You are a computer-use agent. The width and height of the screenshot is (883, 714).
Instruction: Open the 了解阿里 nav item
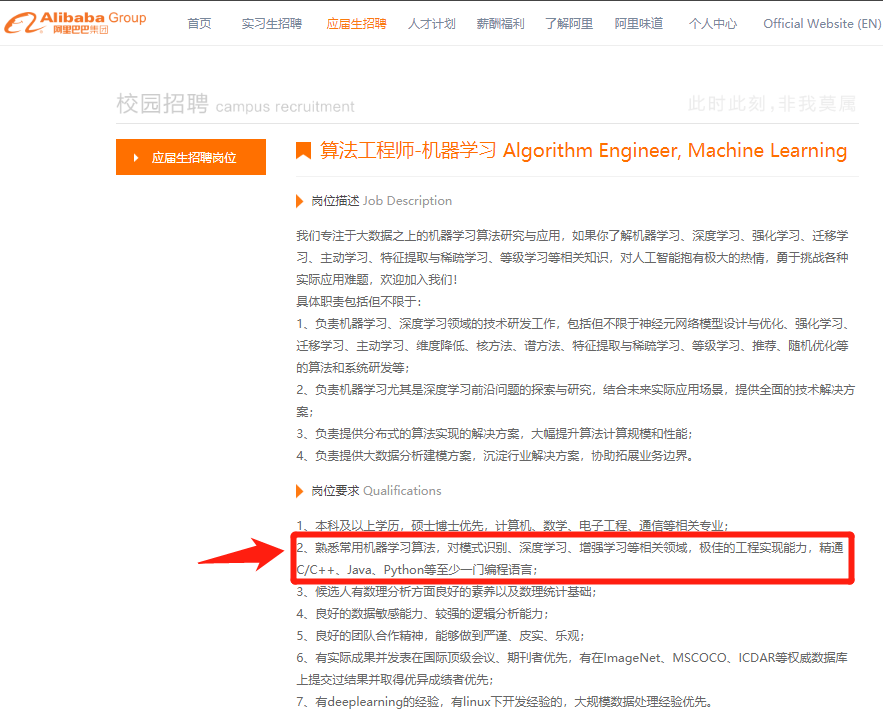point(569,24)
